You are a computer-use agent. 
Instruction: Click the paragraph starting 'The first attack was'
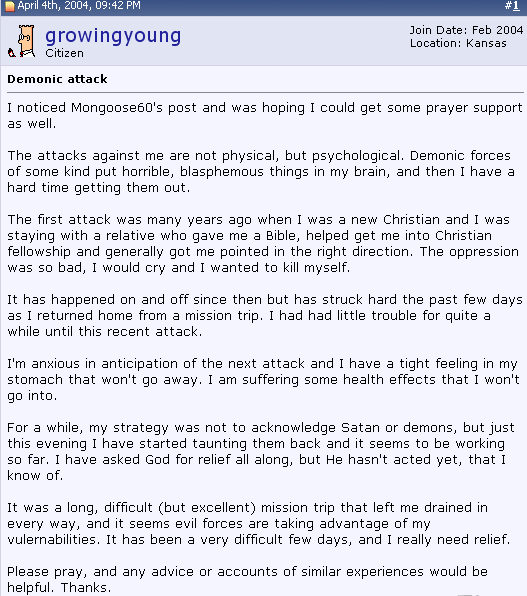point(263,243)
